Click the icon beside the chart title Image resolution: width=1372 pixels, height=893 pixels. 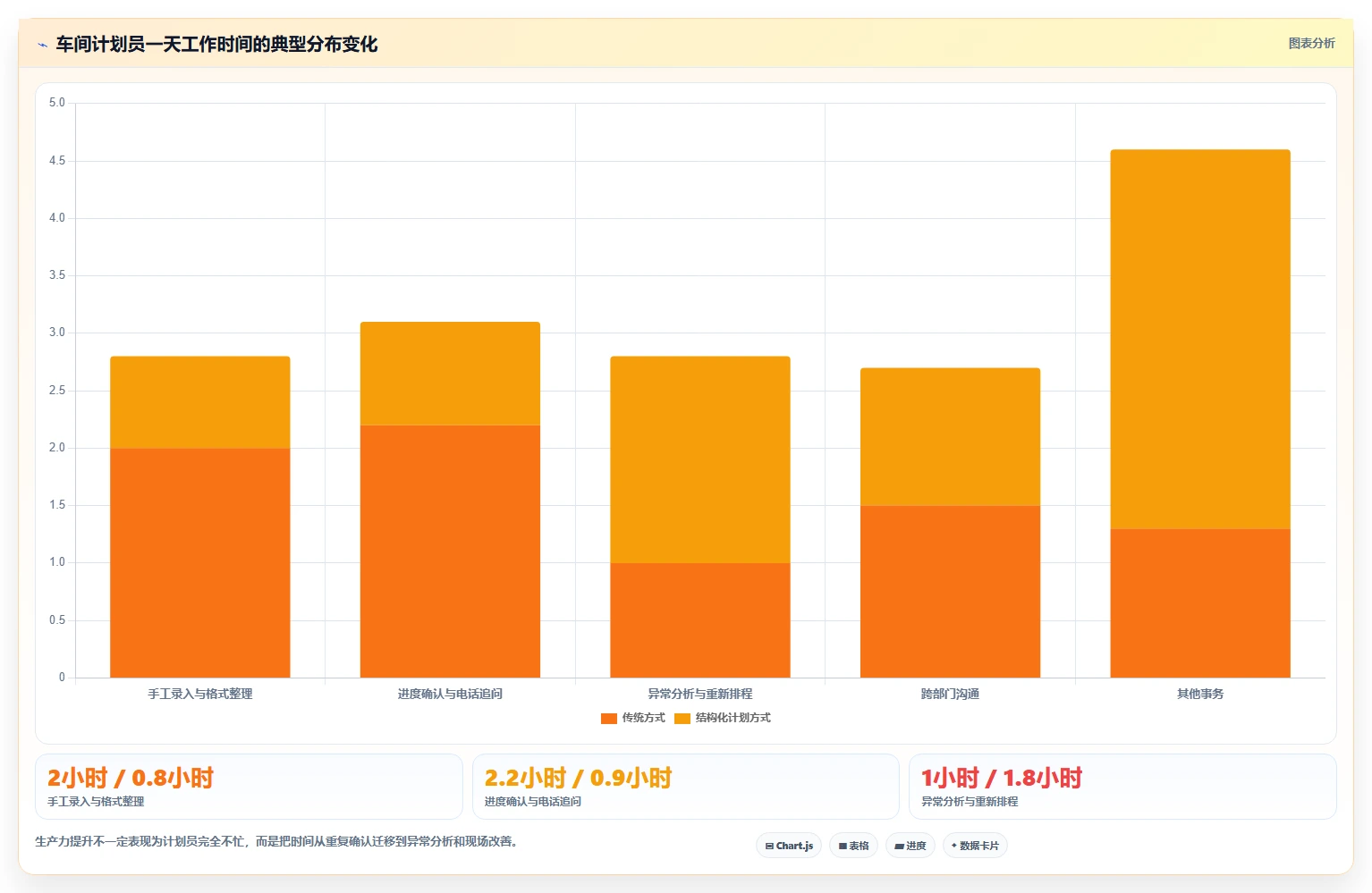pyautogui.click(x=43, y=45)
